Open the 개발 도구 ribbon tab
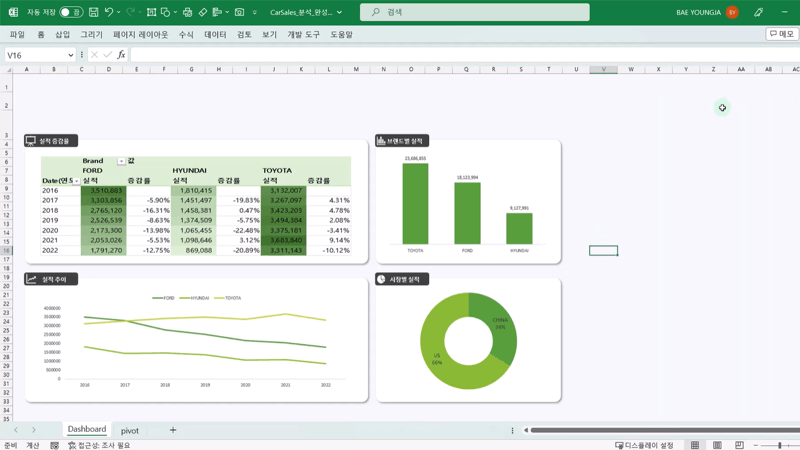 [304, 34]
